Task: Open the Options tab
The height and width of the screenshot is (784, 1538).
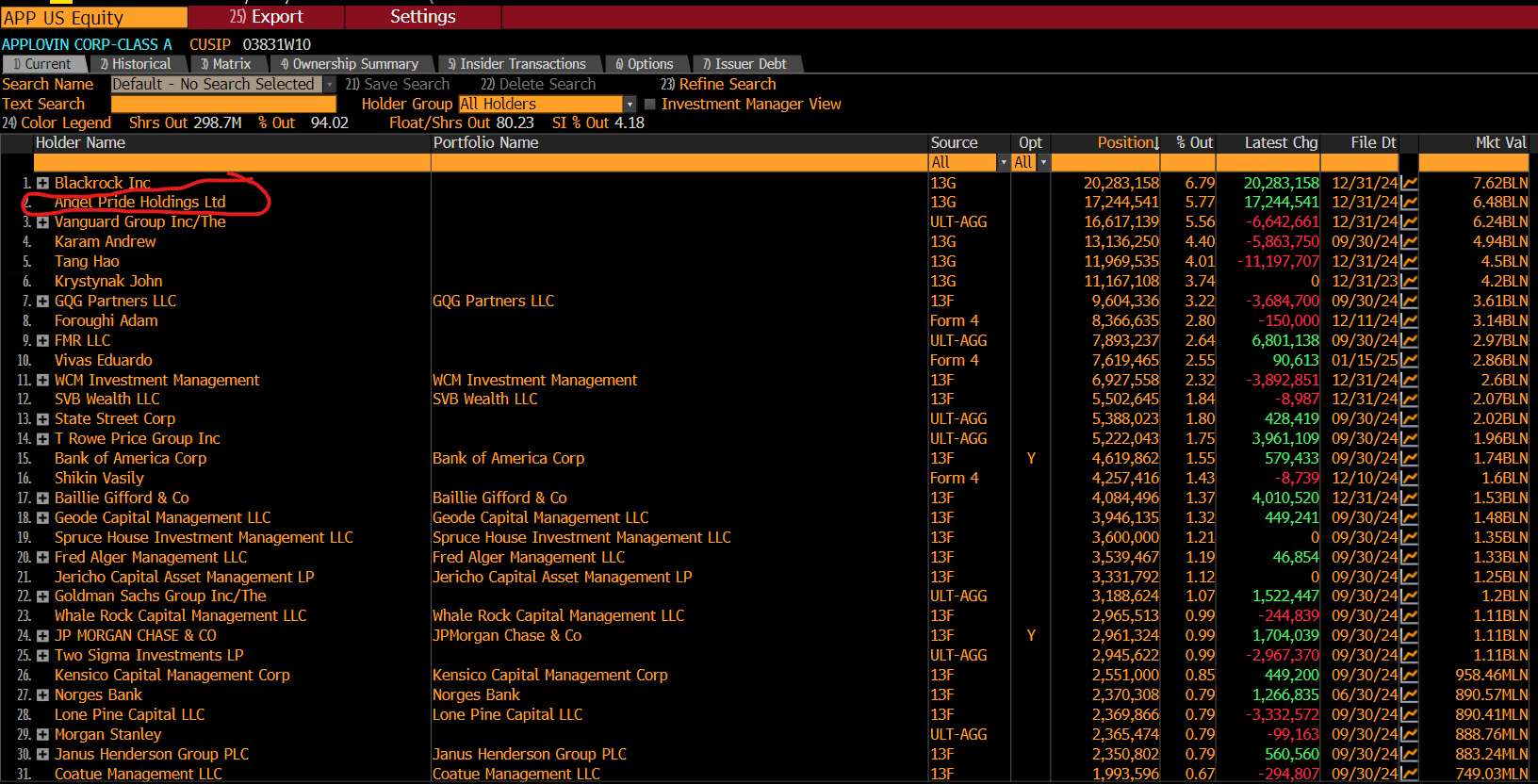Action: click(x=645, y=64)
